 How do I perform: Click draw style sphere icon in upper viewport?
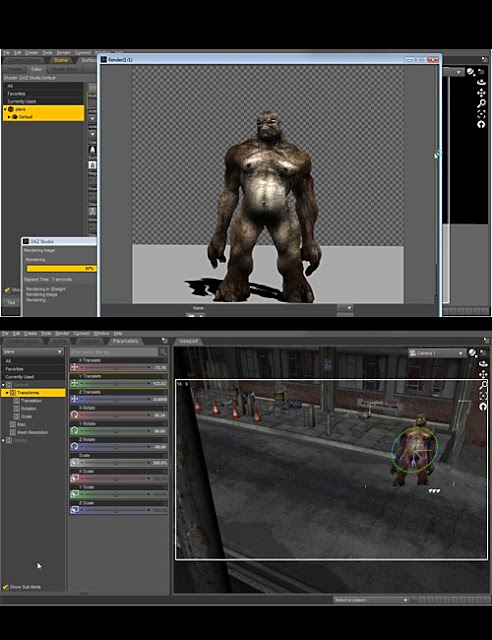(x=471, y=72)
